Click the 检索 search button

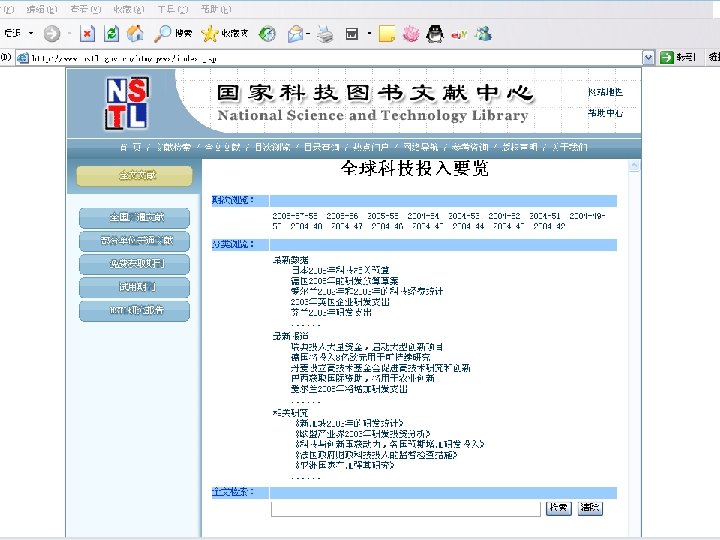[558, 507]
